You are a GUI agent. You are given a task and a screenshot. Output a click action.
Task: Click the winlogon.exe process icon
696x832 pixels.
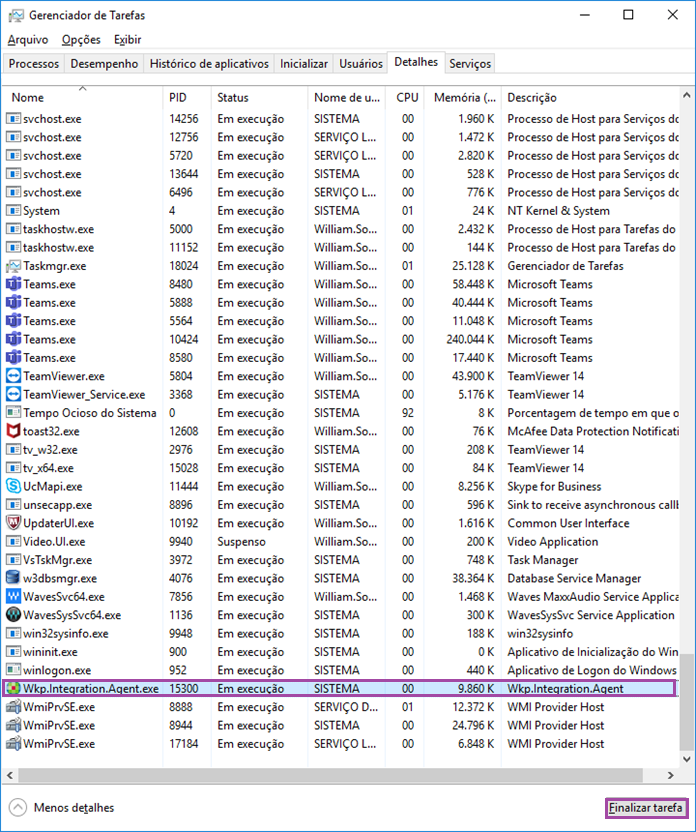(13, 670)
